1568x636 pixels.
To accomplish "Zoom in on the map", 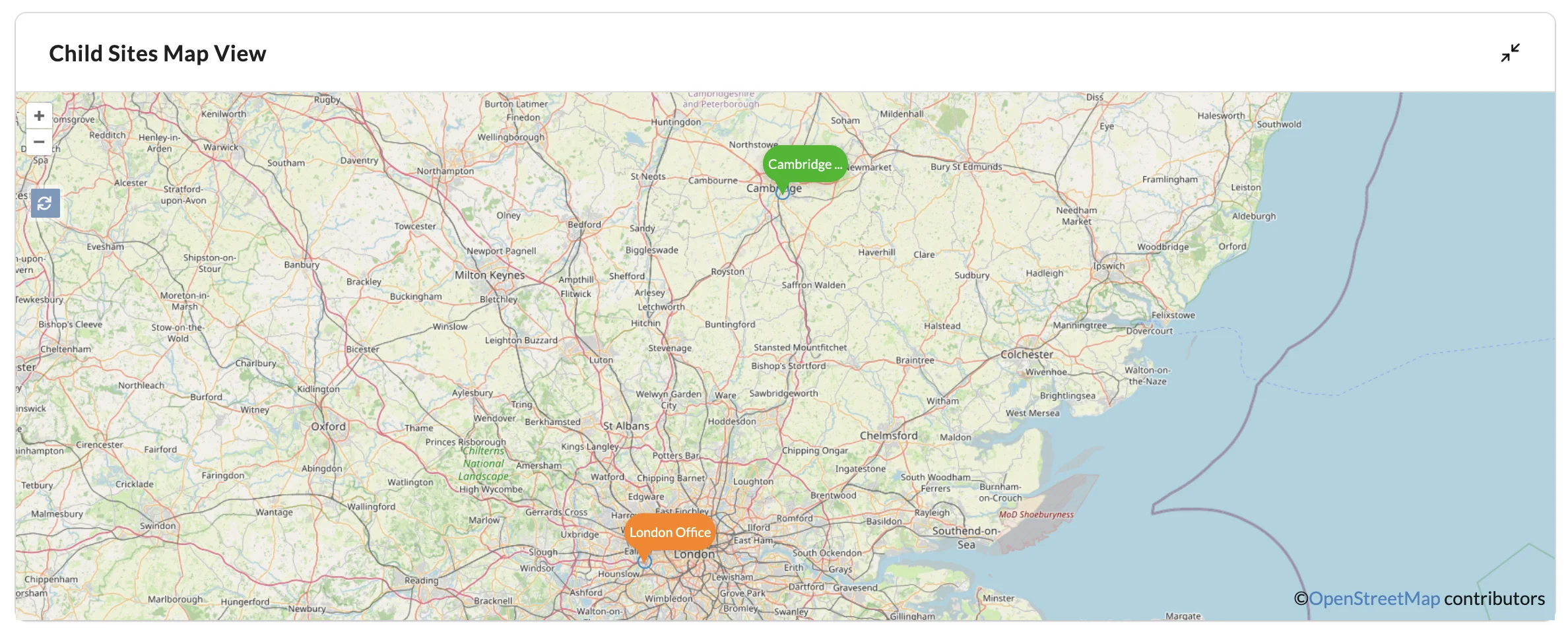I will coord(39,116).
